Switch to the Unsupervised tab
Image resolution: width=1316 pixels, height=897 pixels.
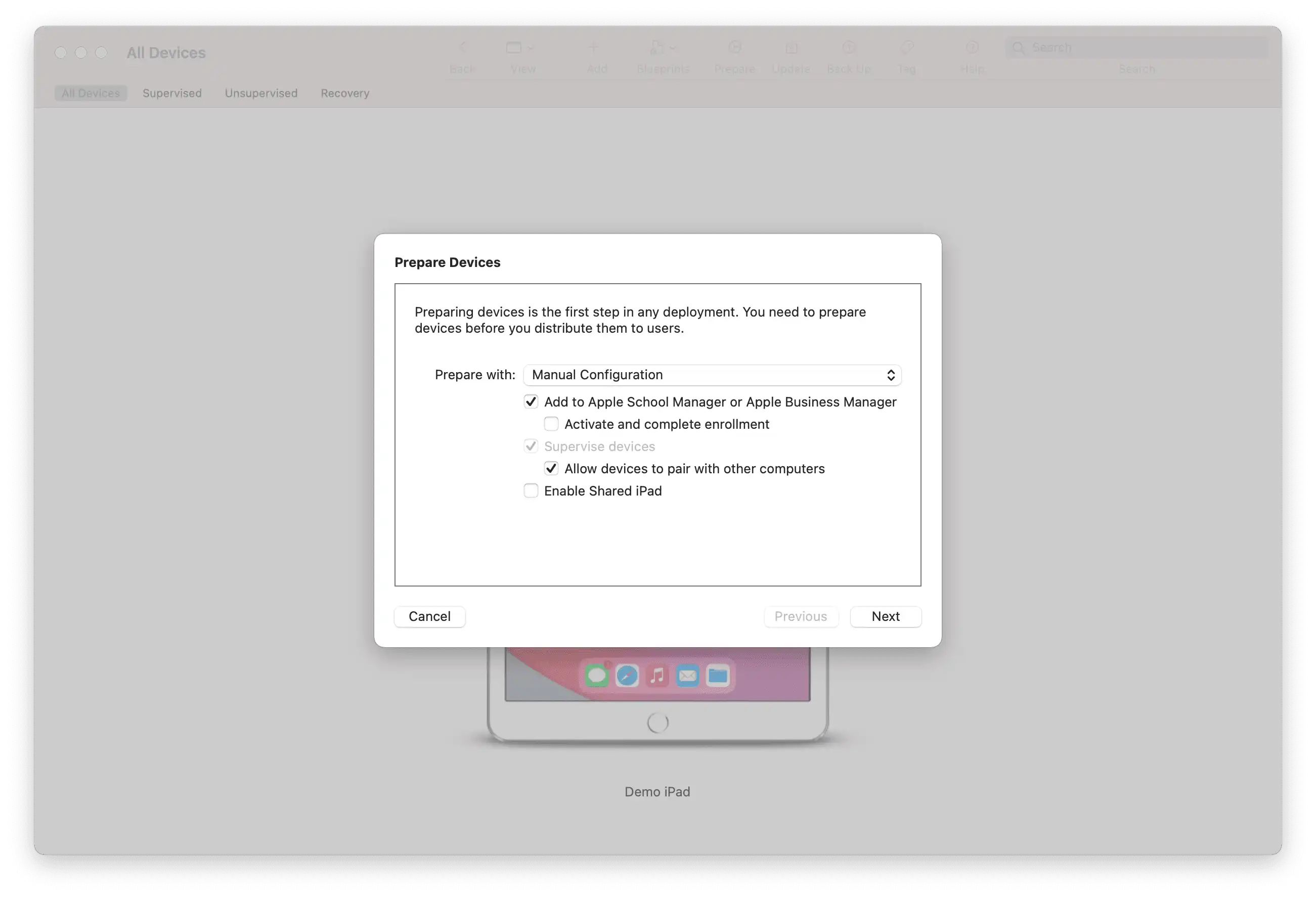click(261, 93)
